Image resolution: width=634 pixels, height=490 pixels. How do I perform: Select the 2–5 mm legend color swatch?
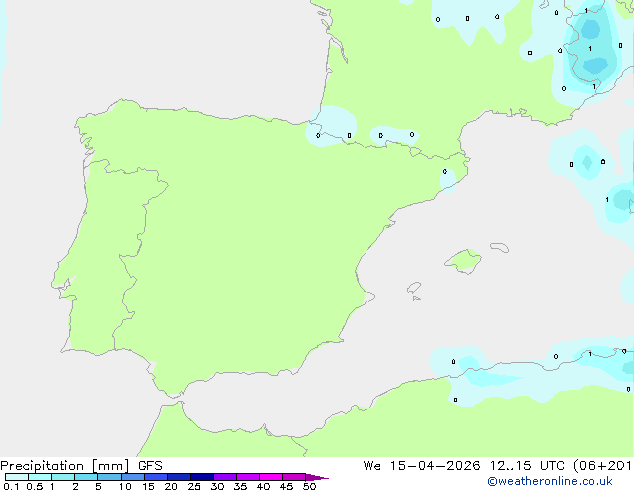(86, 477)
